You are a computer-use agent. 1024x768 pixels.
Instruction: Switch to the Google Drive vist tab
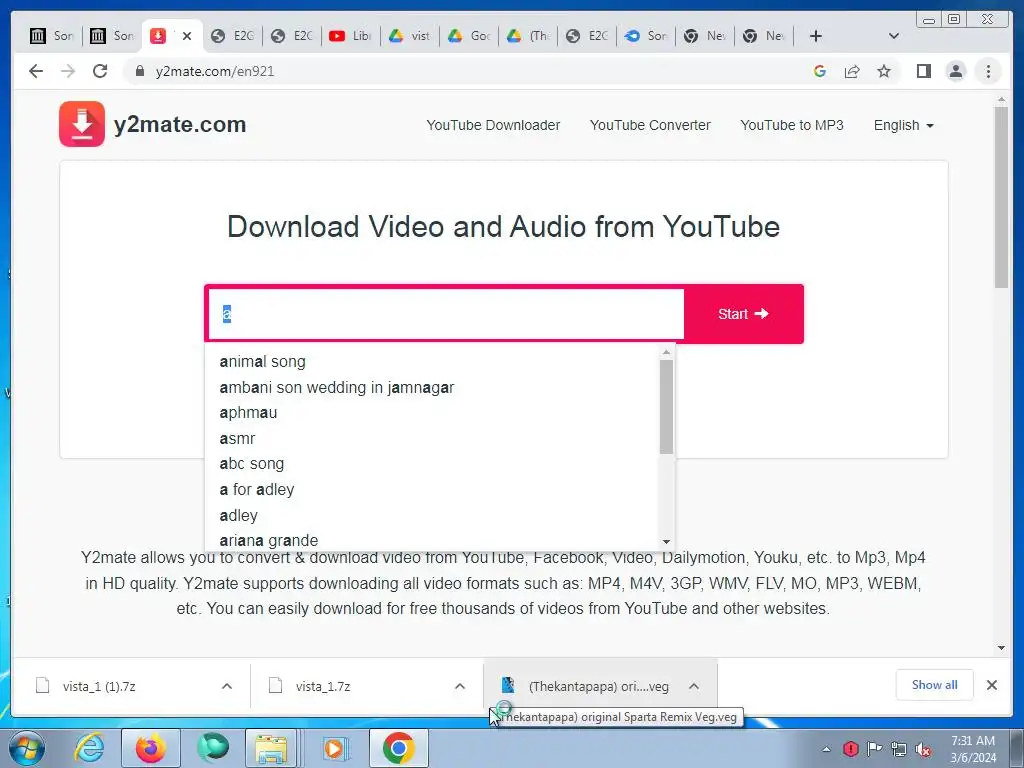click(x=409, y=36)
